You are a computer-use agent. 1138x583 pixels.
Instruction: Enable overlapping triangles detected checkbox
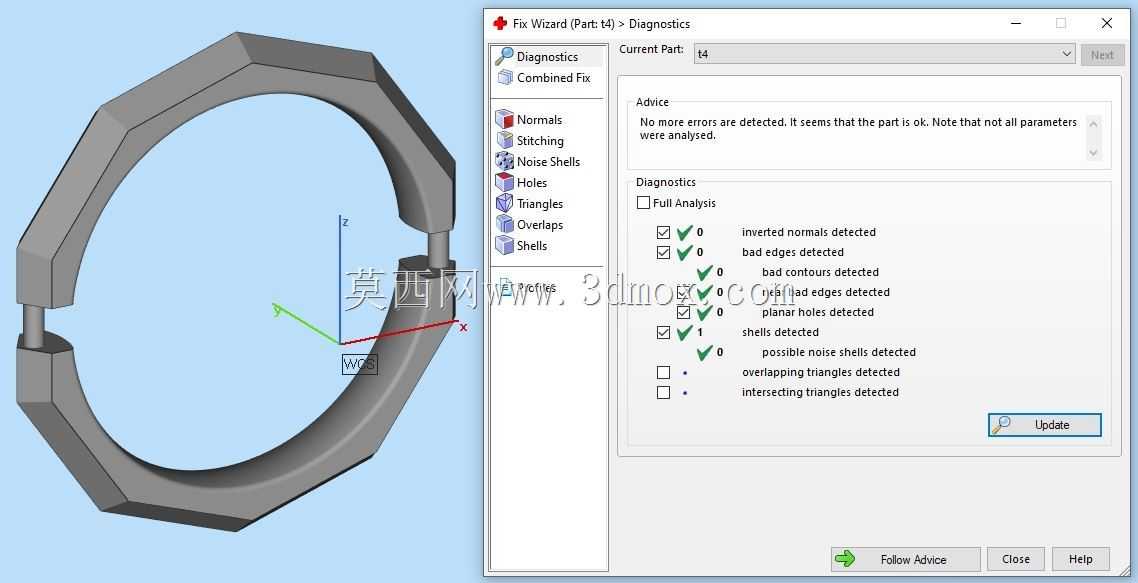click(663, 372)
